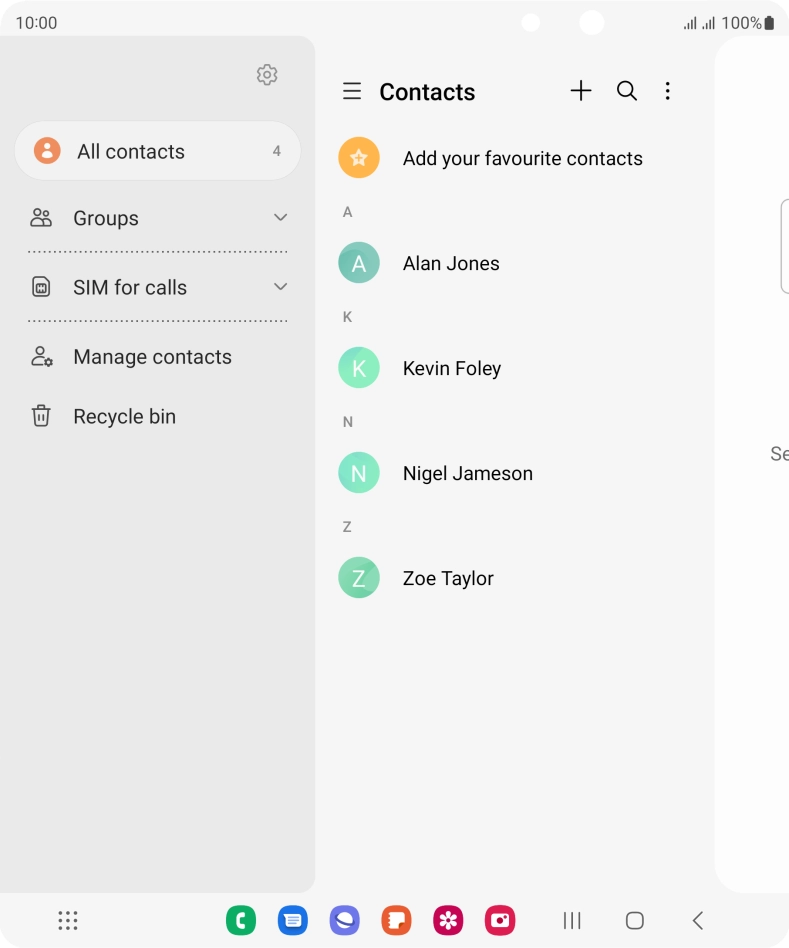Open the app drawer grid icon
Screen dimensions: 789x948
[x=68, y=920]
